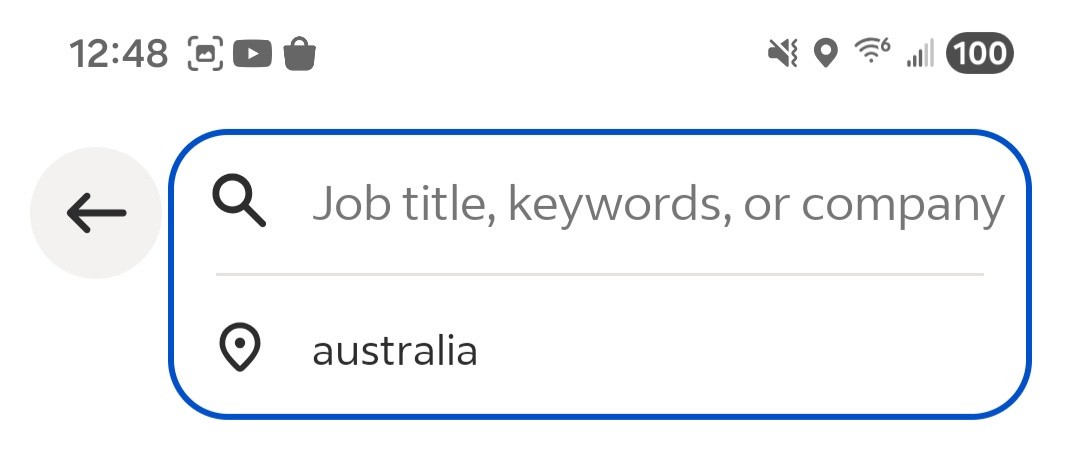Click the "Job title" placeholder text
The height and width of the screenshot is (468, 1080).
point(402,205)
